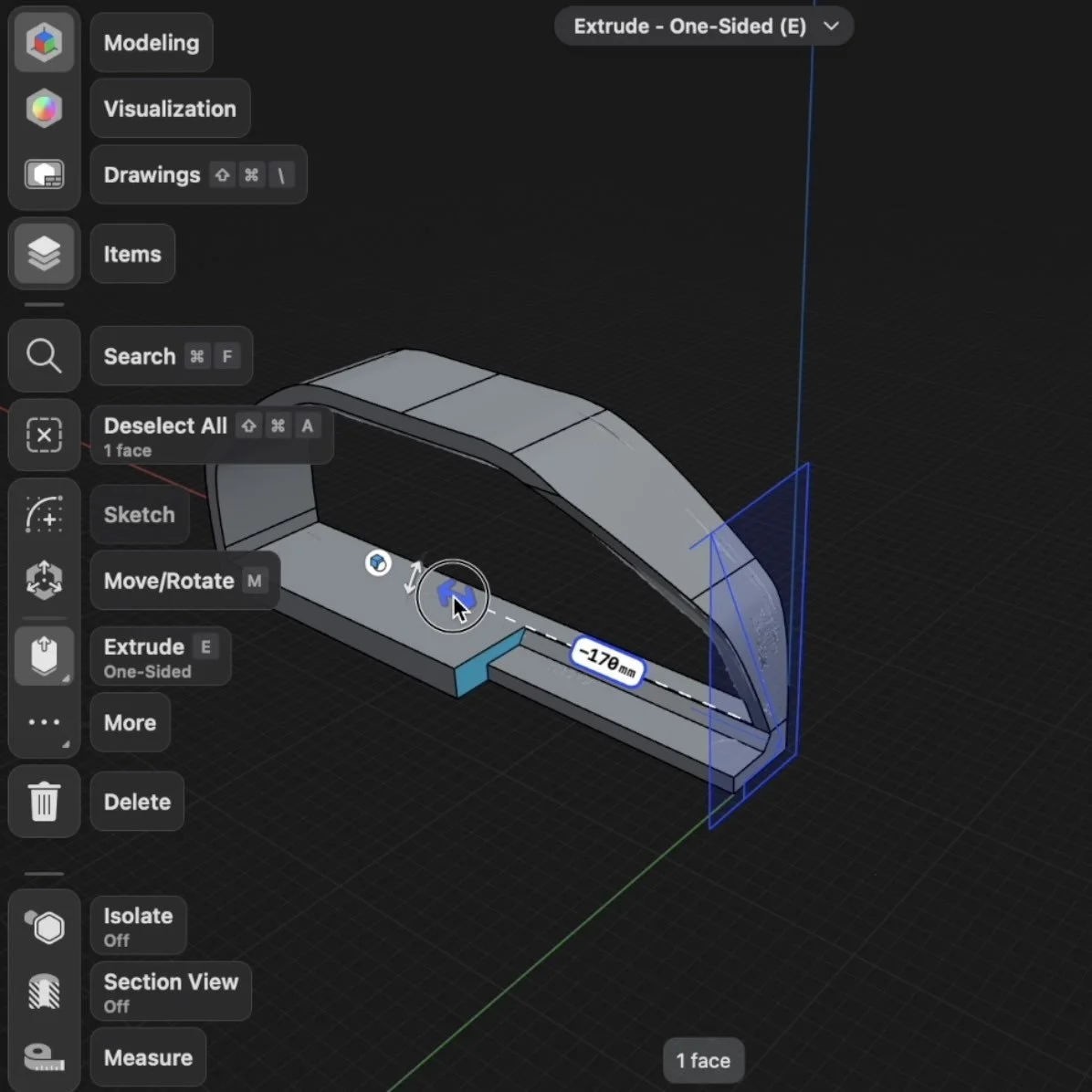
Task: Select the Modeling workspace icon
Action: click(44, 41)
